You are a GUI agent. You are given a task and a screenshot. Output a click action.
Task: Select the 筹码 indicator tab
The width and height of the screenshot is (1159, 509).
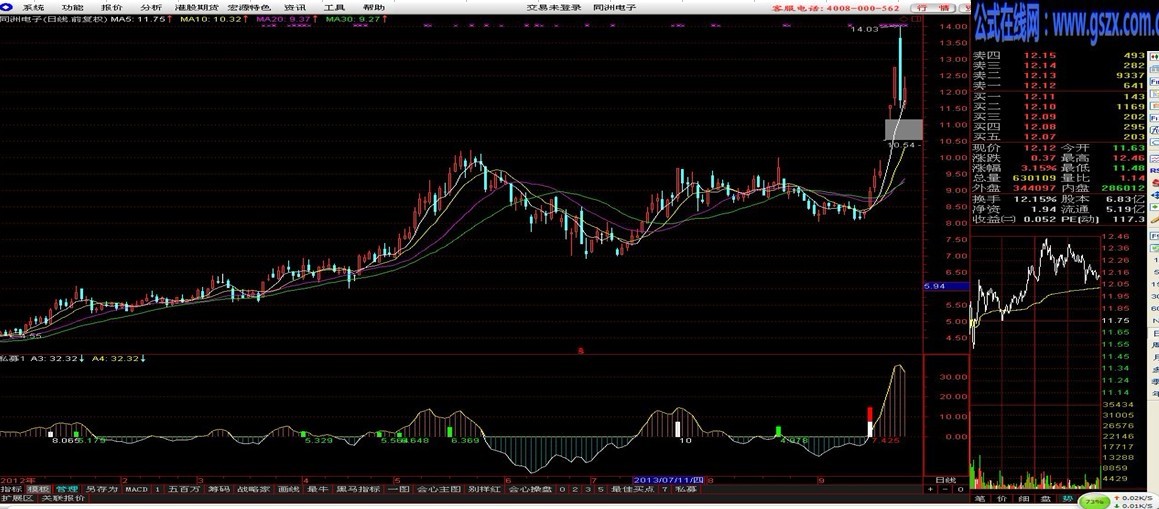click(x=218, y=489)
